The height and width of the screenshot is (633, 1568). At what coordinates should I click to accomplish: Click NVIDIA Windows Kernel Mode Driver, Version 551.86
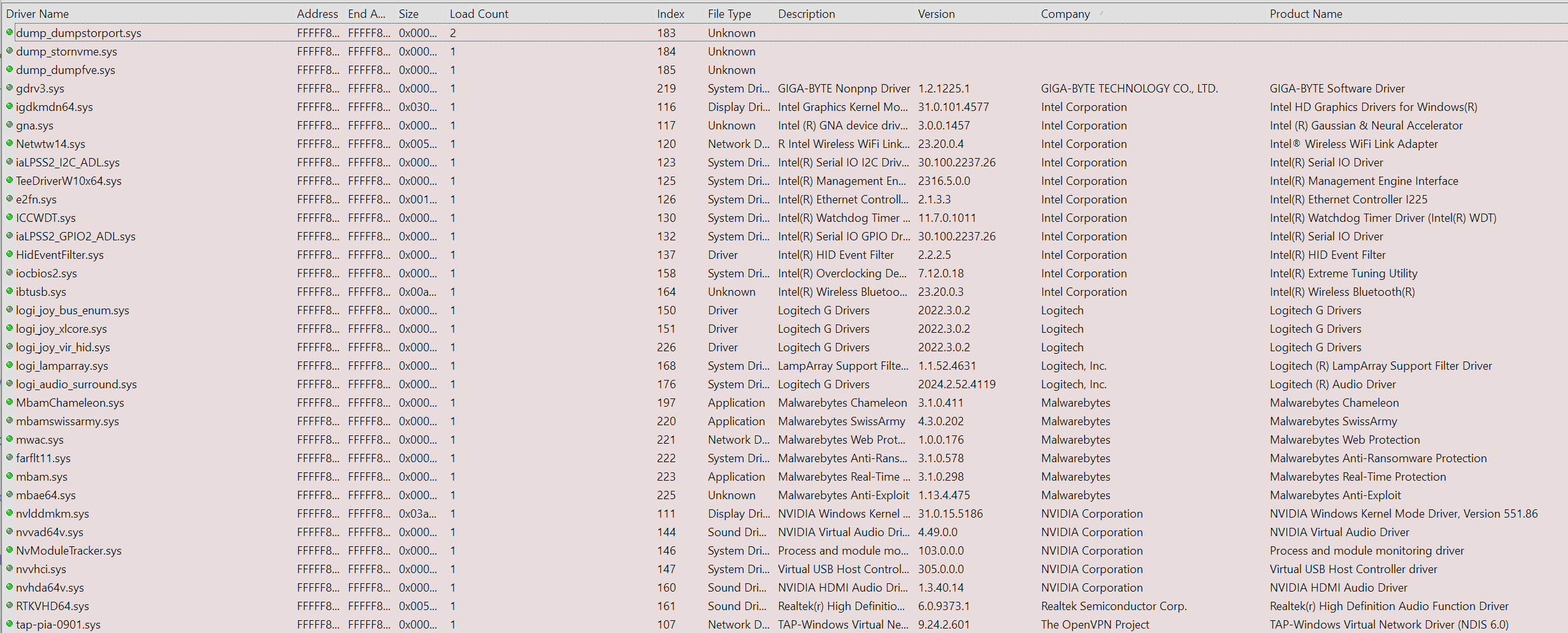(1404, 513)
